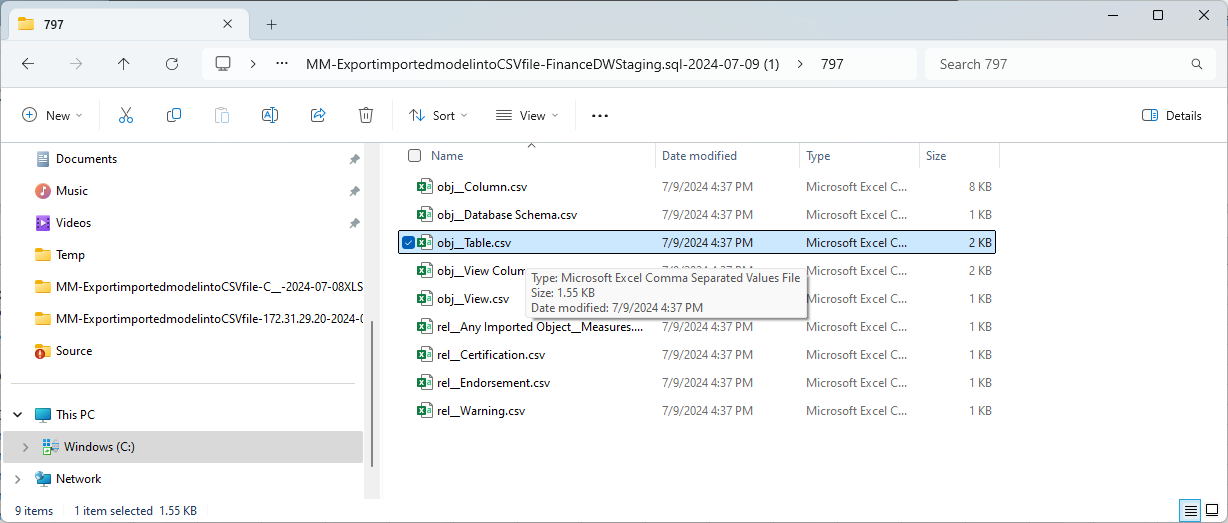1228x523 pixels.
Task: Click the New button
Action: 53,115
